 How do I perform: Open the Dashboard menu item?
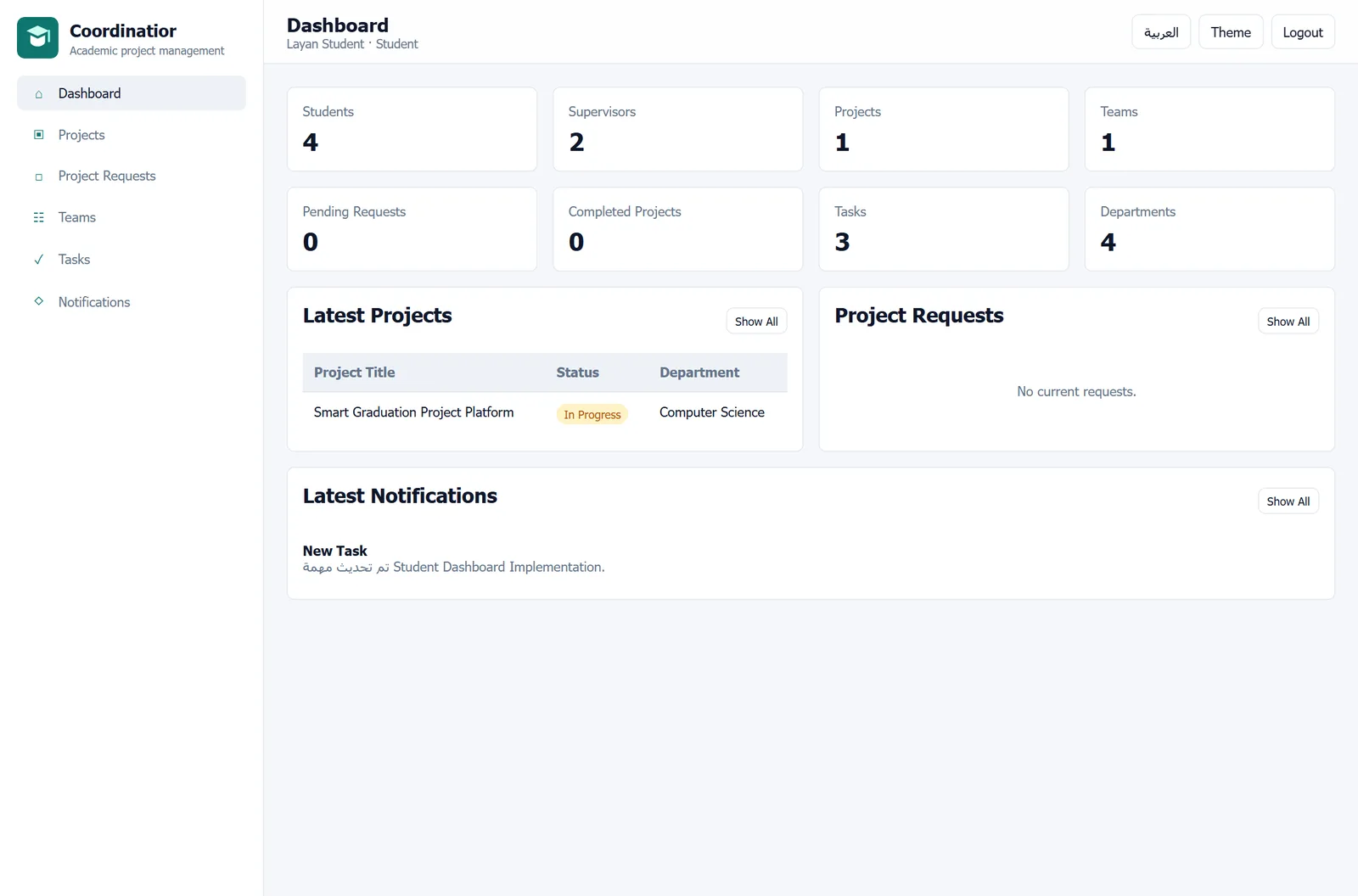(x=132, y=93)
